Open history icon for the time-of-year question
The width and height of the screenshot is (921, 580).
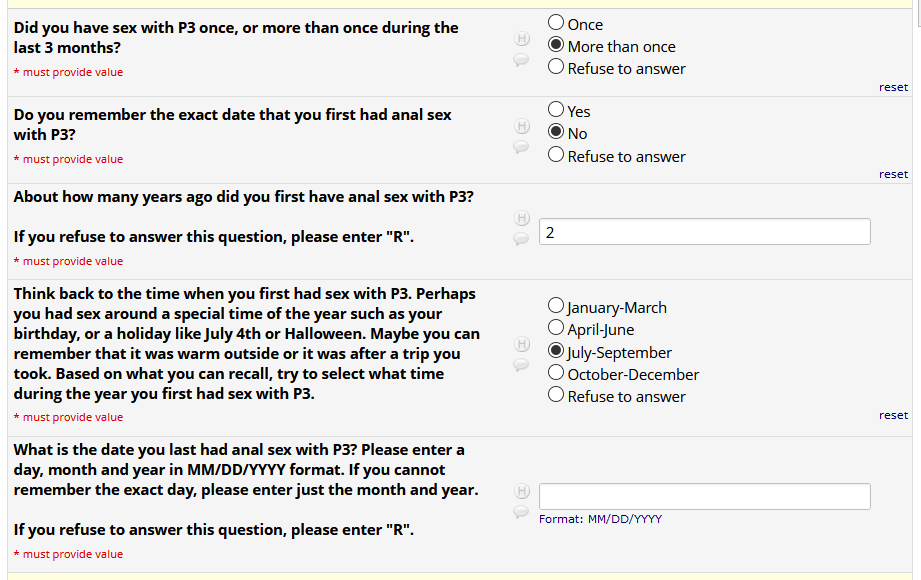point(521,344)
